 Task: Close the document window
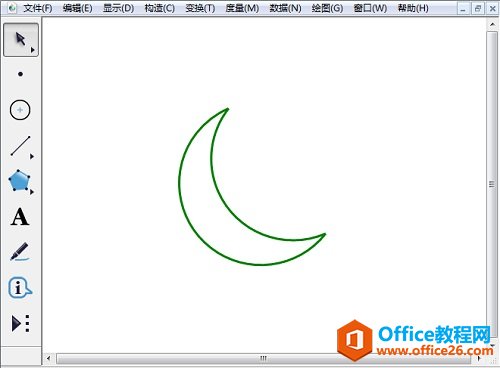[x=492, y=9]
